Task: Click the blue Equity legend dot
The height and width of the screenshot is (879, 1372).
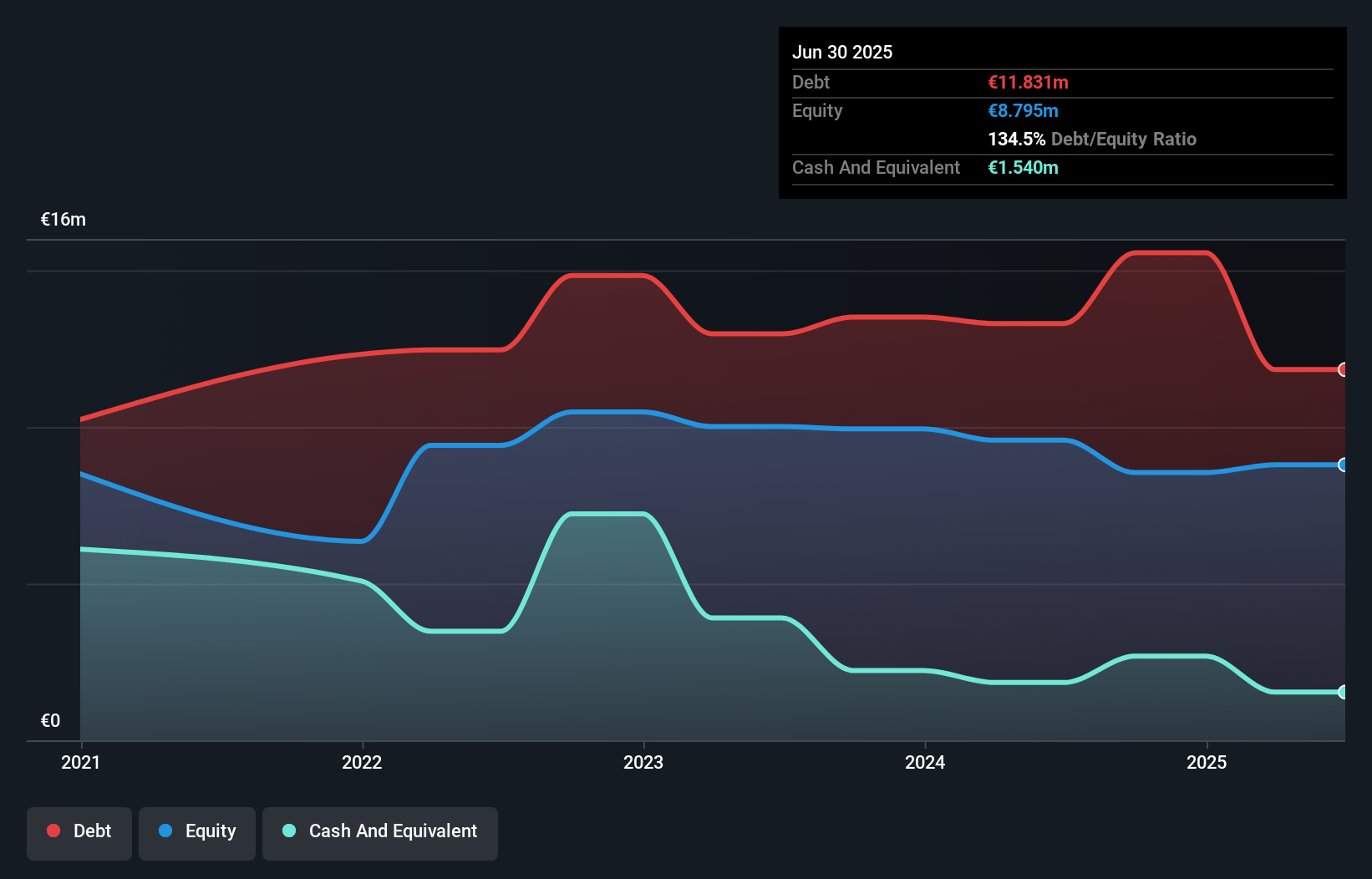Action: (166, 831)
